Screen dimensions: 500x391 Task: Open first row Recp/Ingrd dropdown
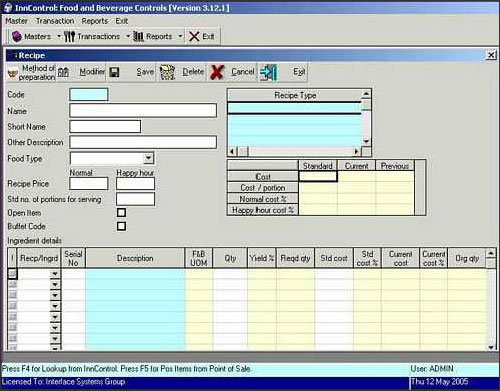coord(55,274)
